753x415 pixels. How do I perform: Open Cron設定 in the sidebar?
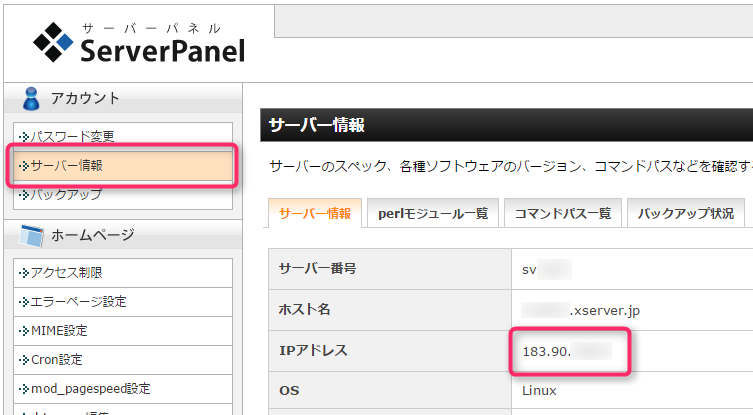coord(123,360)
